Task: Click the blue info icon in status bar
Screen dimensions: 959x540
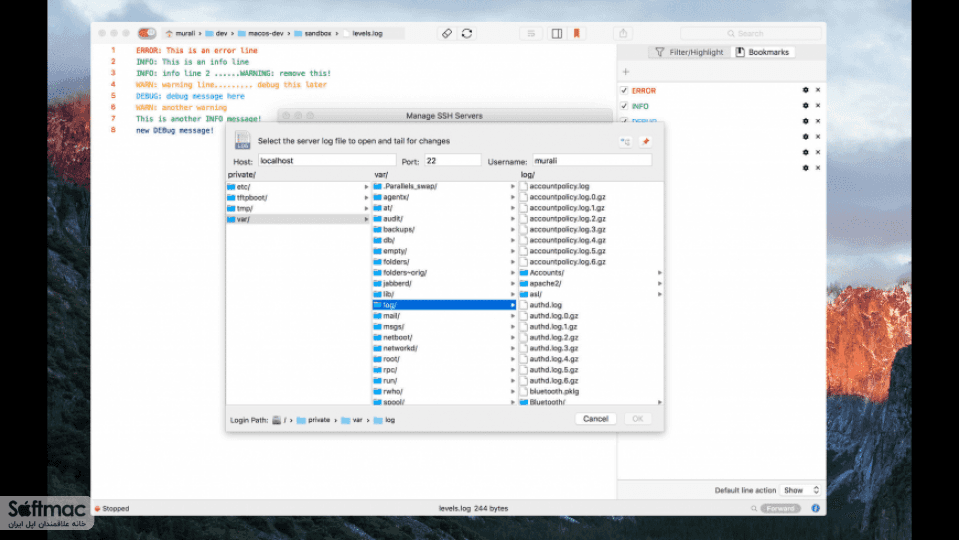Action: point(815,508)
